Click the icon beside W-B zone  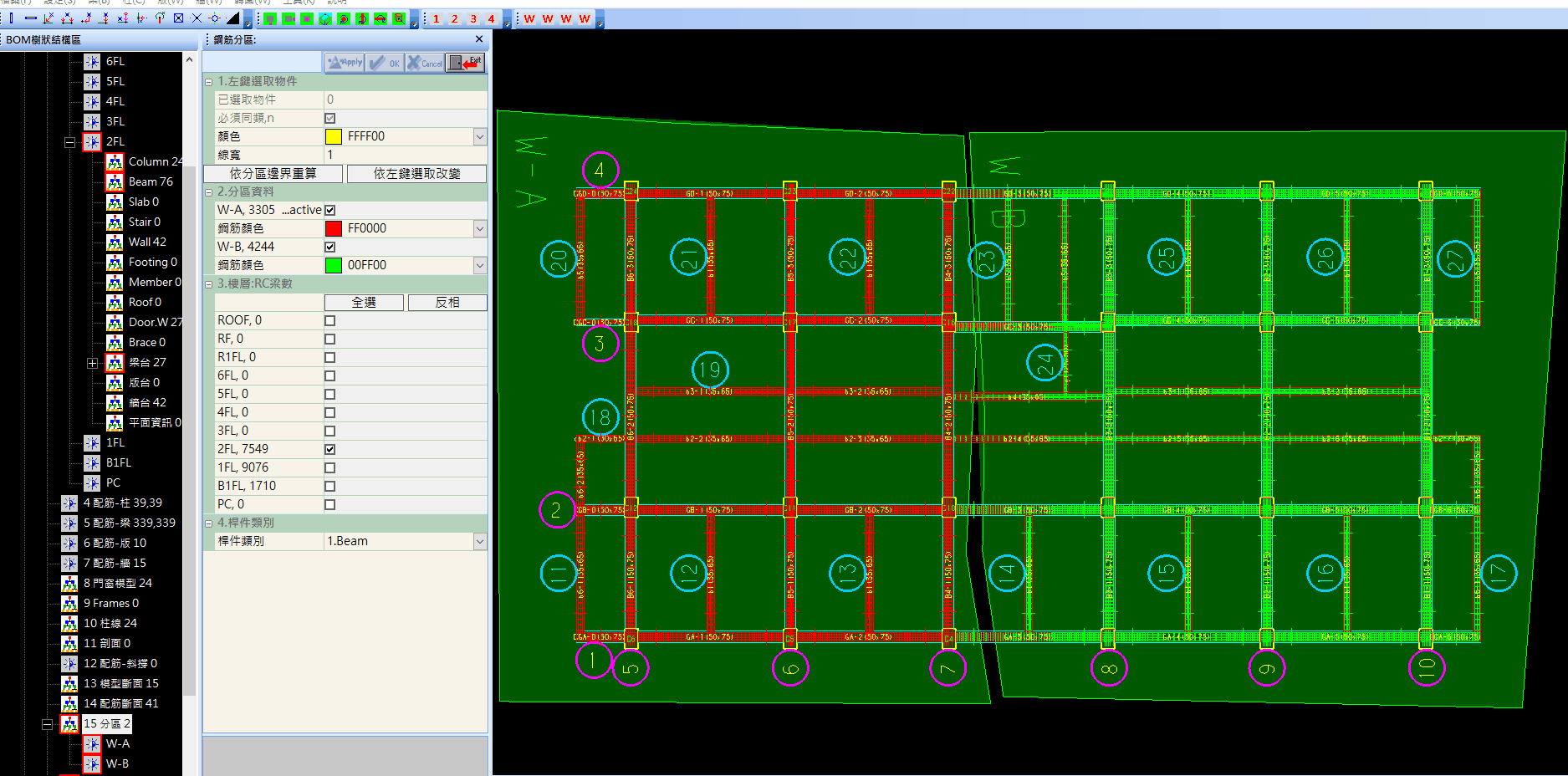point(92,763)
